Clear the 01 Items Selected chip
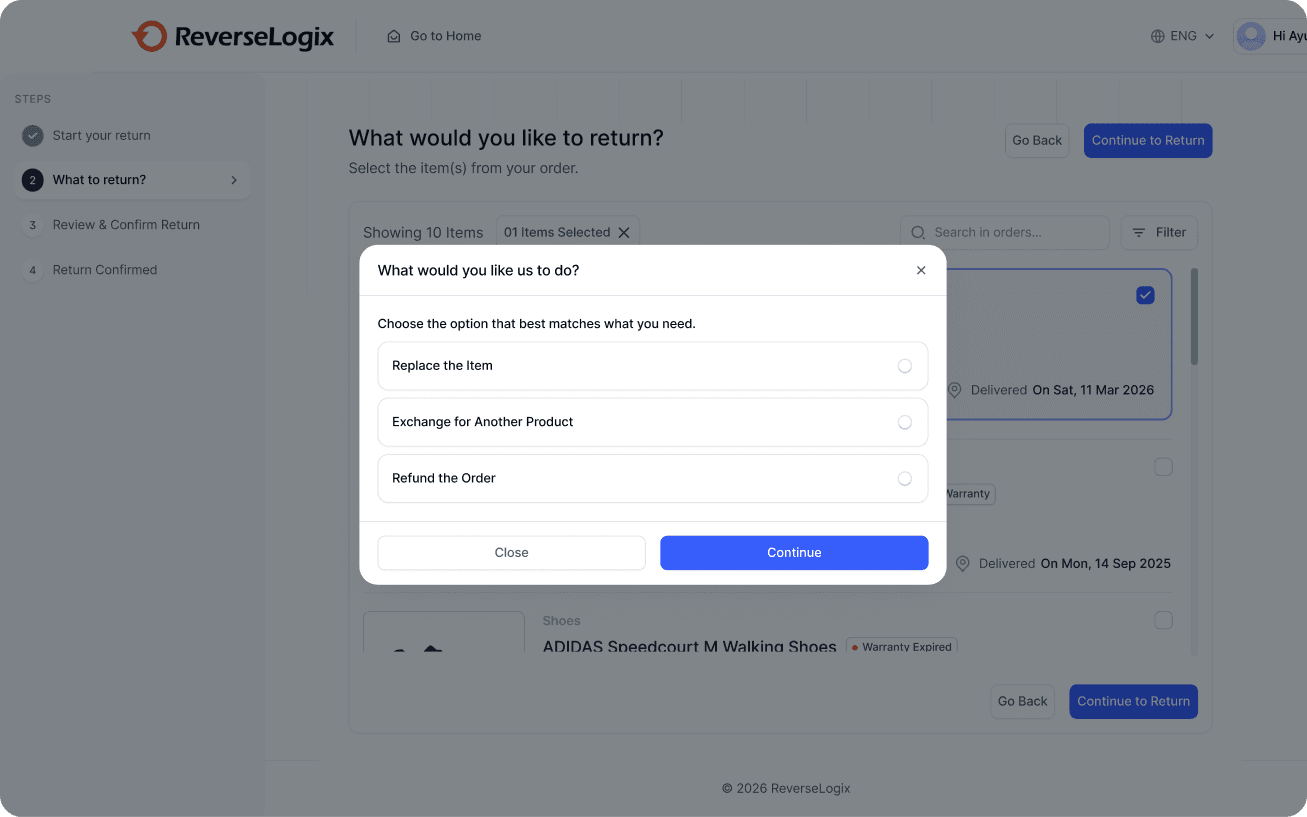1307x817 pixels. click(624, 232)
